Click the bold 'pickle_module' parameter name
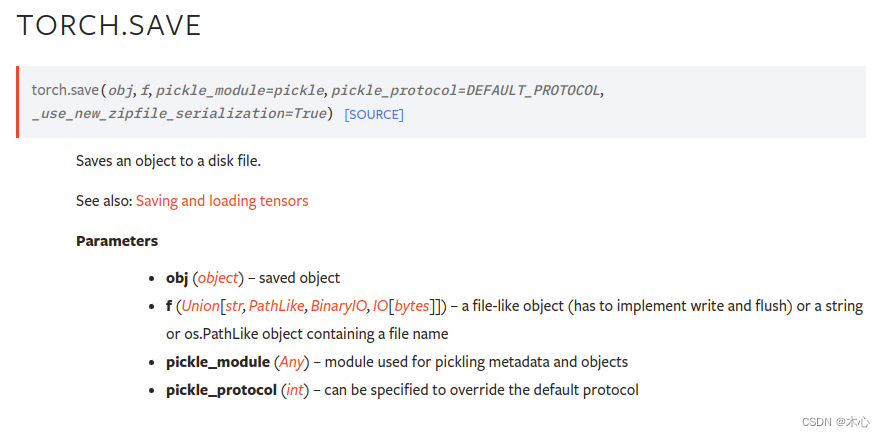Image resolution: width=885 pixels, height=437 pixels. [x=217, y=362]
